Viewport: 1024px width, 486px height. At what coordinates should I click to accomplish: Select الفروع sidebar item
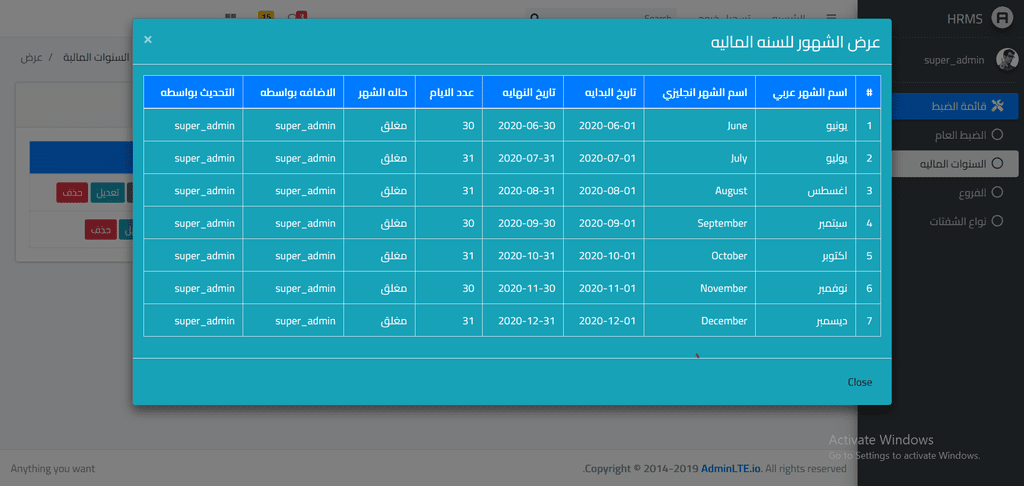coord(956,192)
